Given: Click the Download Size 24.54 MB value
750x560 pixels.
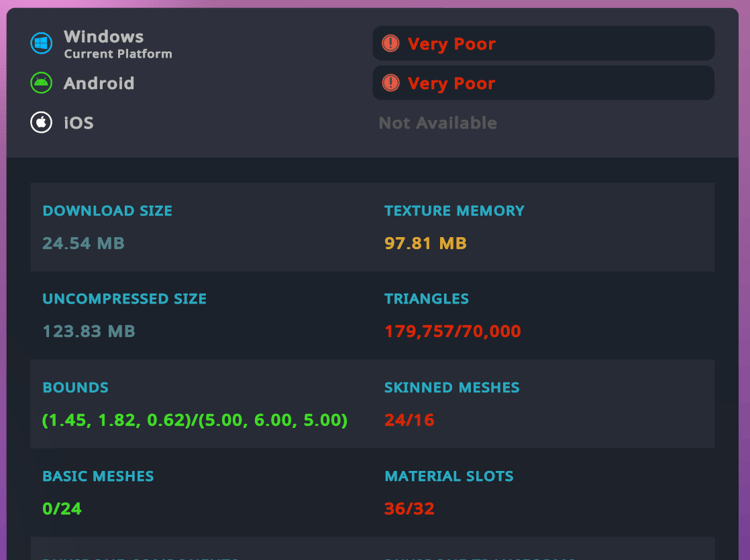Looking at the screenshot, I should point(83,243).
